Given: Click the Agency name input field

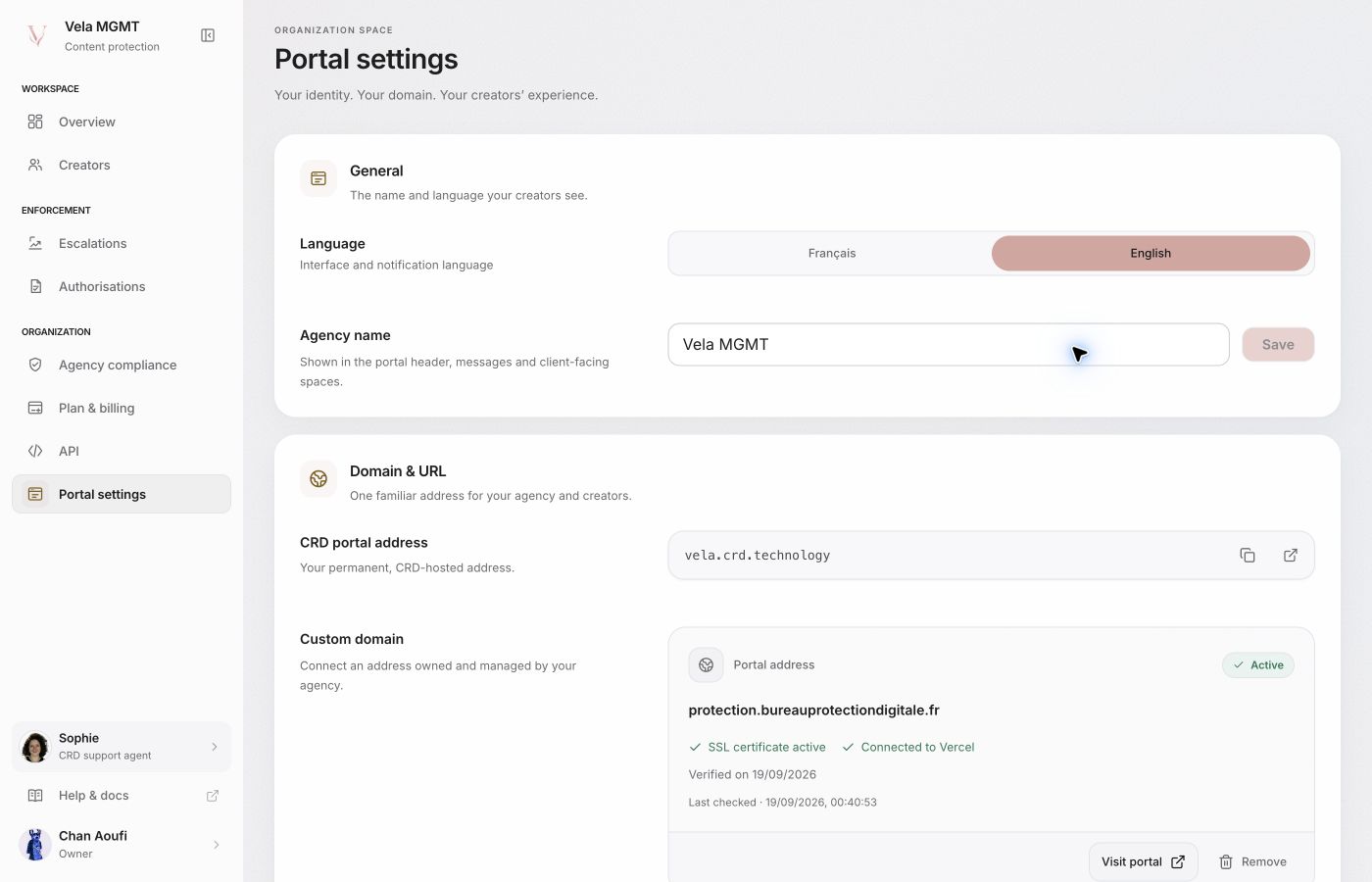Looking at the screenshot, I should (x=949, y=344).
